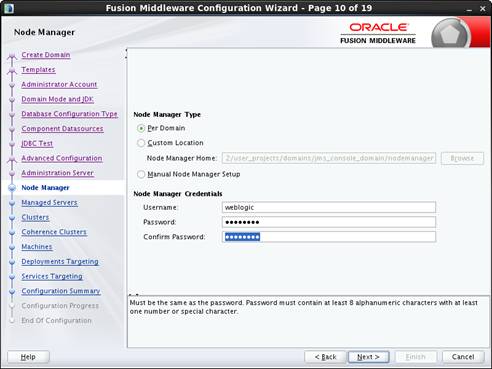Click the Managed Servers step bullet icon
492x369 pixels.
[12, 203]
